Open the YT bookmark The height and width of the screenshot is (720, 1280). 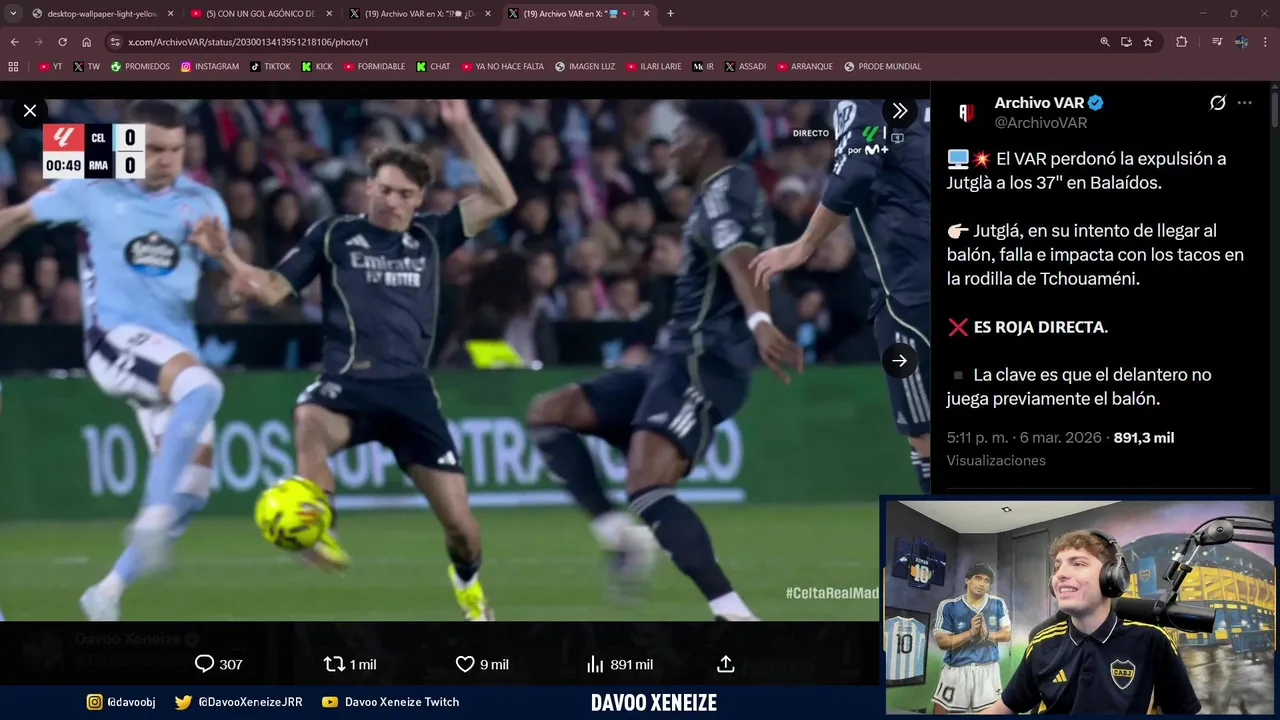coord(51,67)
